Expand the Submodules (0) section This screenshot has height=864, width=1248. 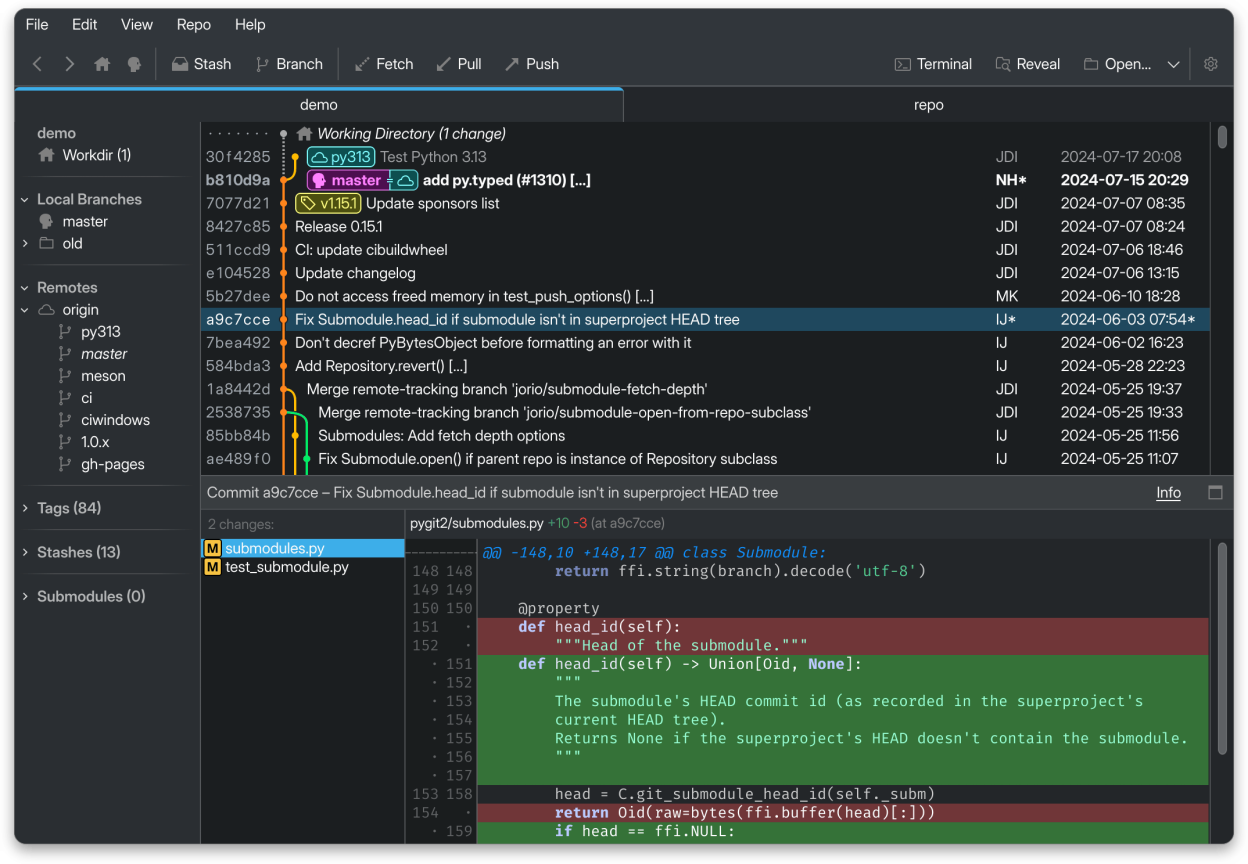(25, 596)
